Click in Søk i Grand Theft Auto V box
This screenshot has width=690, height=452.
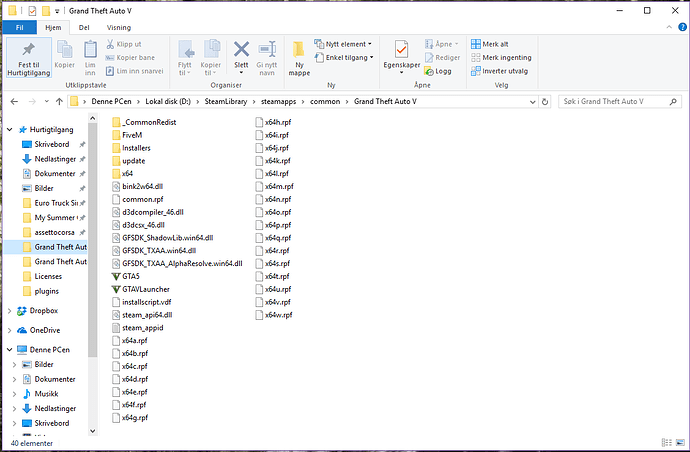[620, 102]
